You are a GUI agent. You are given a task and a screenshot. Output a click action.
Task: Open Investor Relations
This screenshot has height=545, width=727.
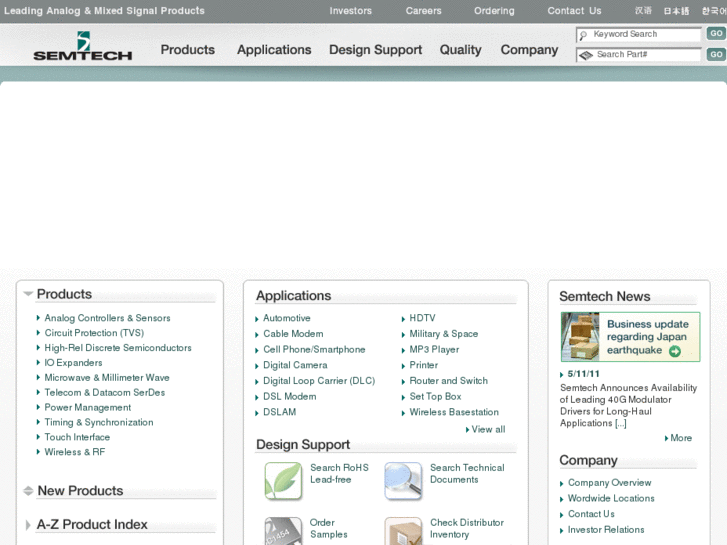point(606,530)
